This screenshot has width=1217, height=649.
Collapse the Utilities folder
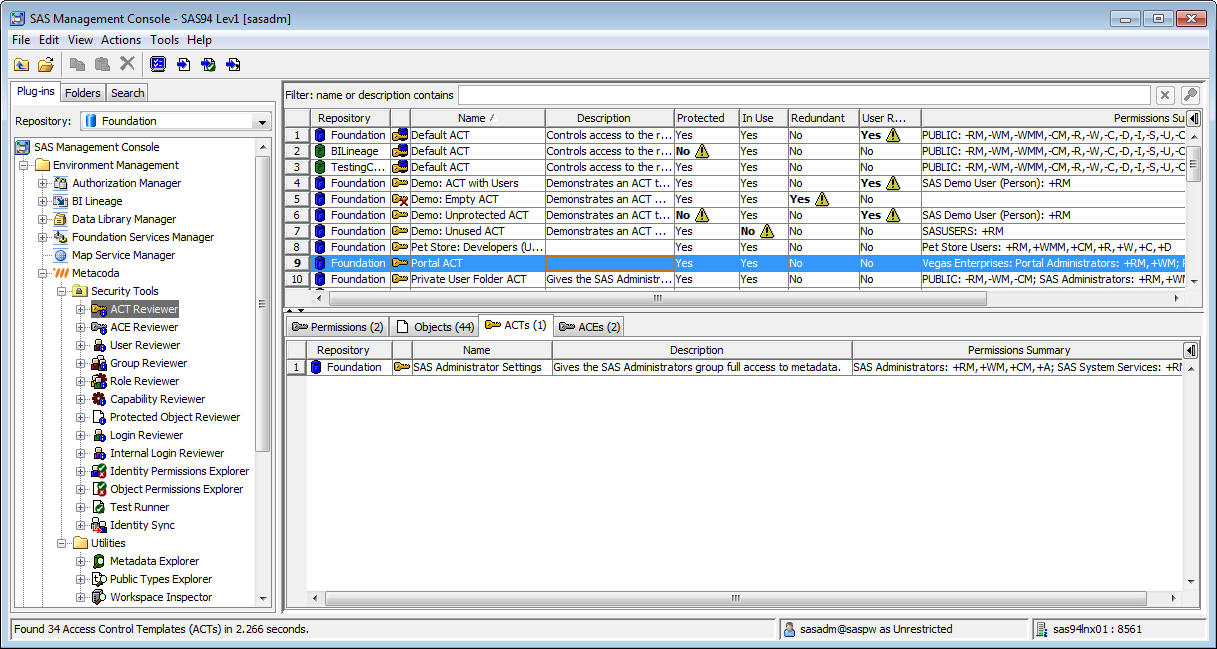(62, 543)
